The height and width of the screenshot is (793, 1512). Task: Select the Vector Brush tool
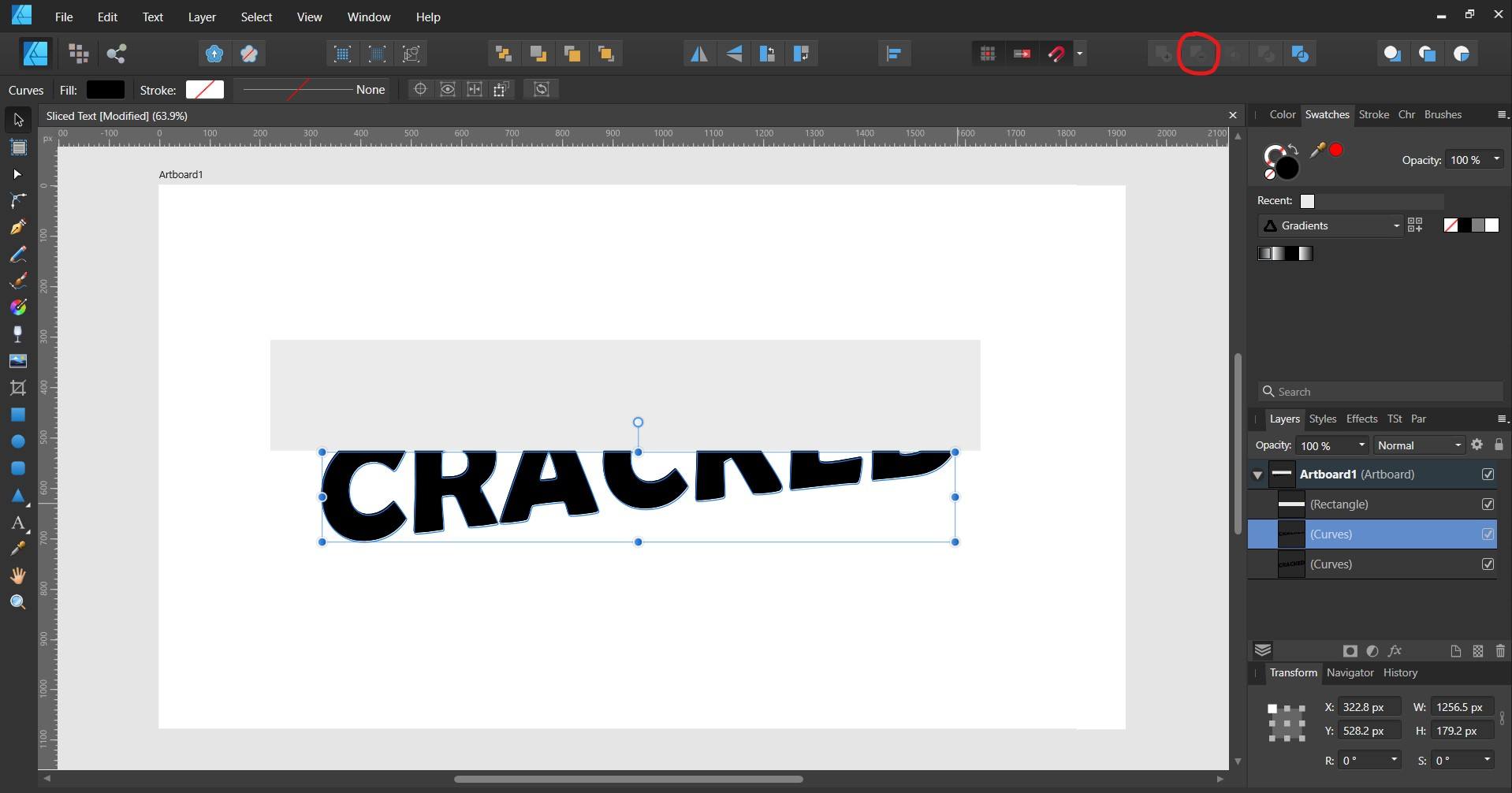(x=17, y=281)
